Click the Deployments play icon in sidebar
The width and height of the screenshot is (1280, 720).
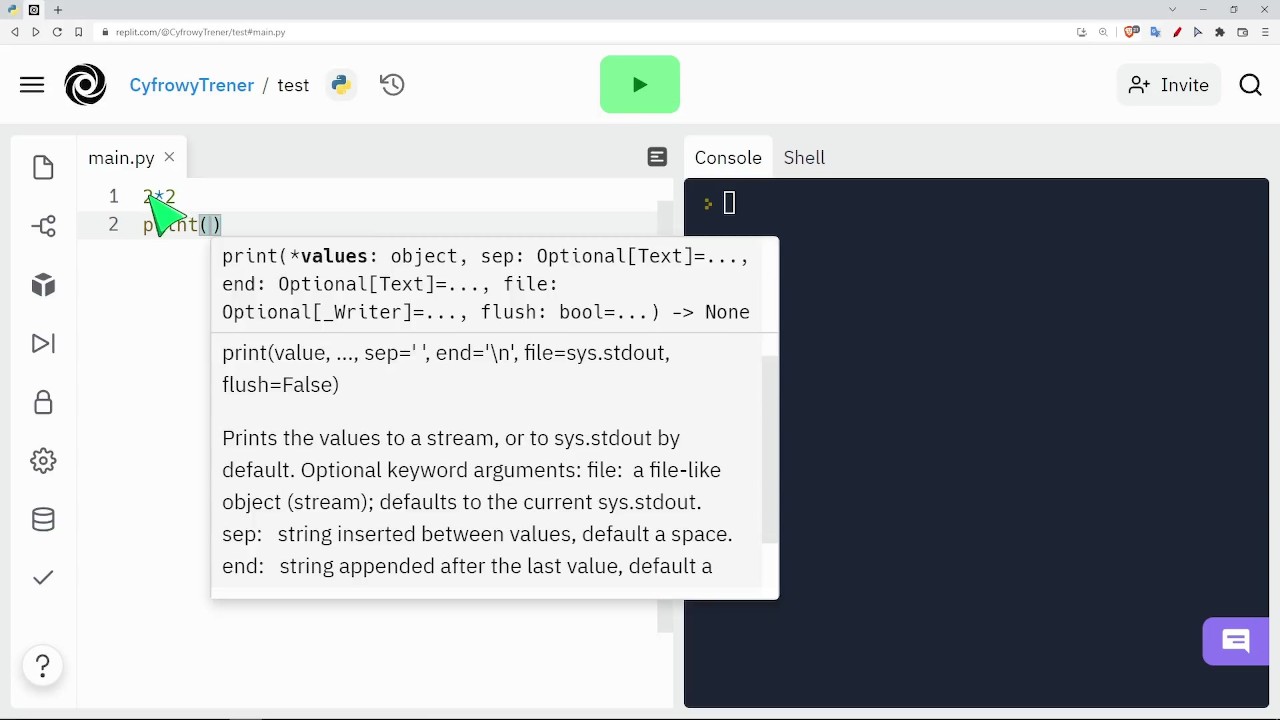tap(43, 343)
